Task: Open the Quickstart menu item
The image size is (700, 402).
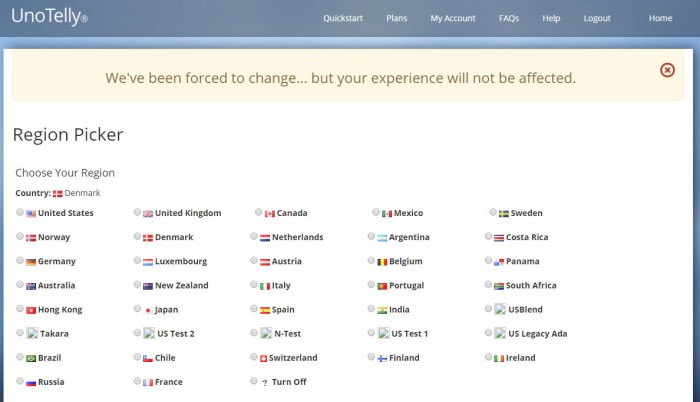Action: pos(343,18)
